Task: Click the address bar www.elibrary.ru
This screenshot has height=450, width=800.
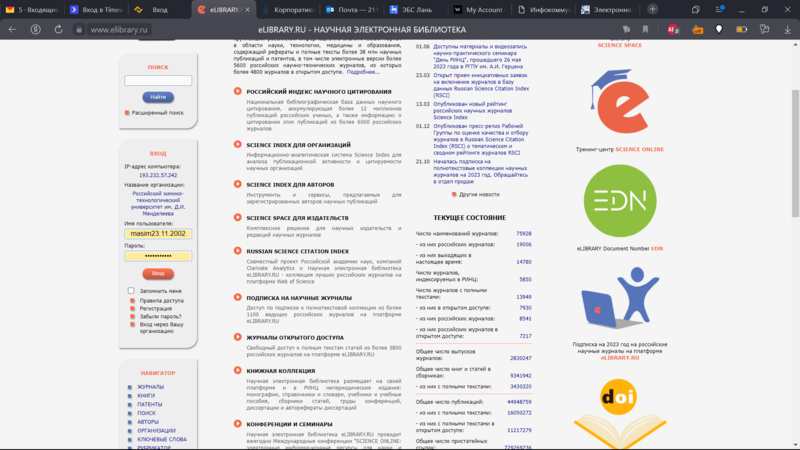Action: coord(119,30)
